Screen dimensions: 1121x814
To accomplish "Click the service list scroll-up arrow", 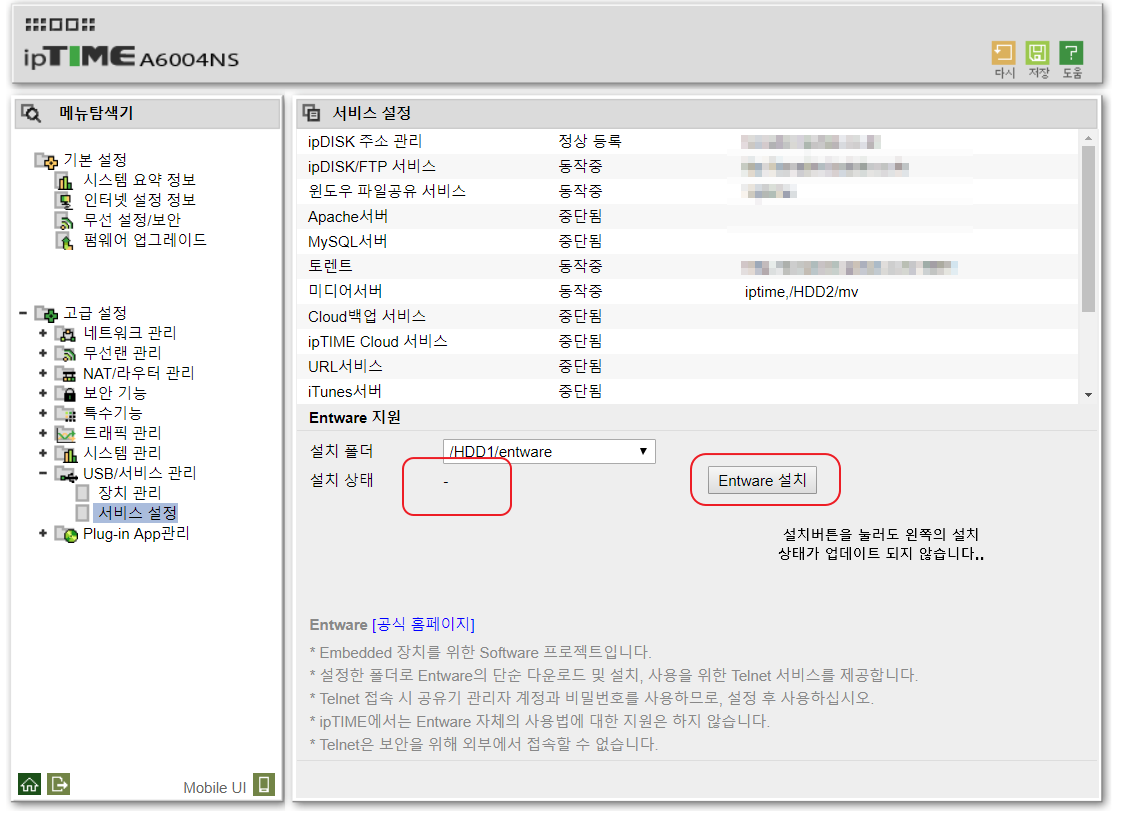I will [1088, 138].
